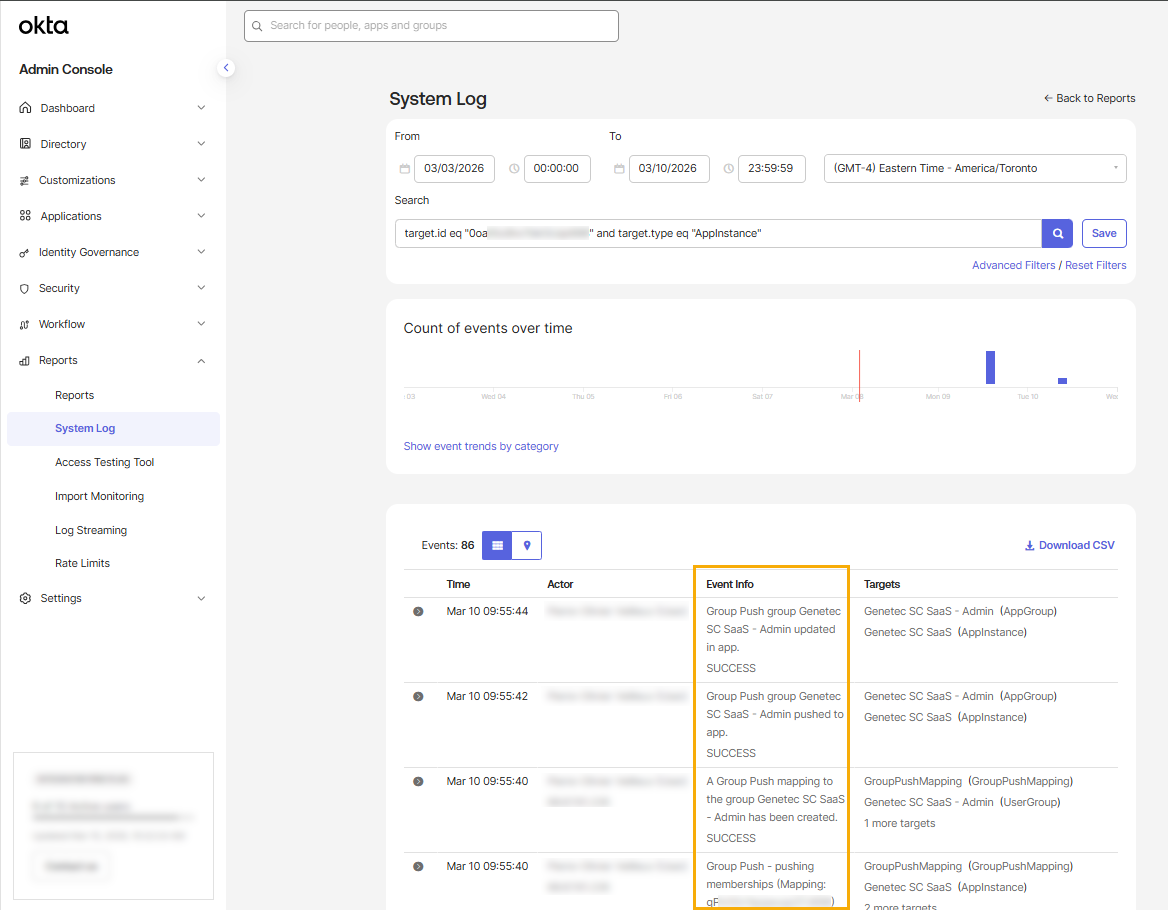Click the Okta logo
Image resolution: width=1168 pixels, height=910 pixels.
43,25
